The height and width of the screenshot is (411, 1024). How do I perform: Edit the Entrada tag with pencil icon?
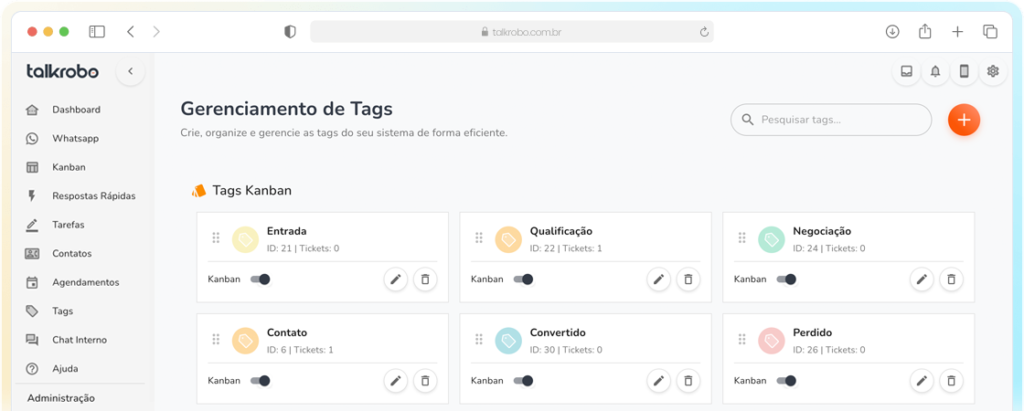click(396, 280)
